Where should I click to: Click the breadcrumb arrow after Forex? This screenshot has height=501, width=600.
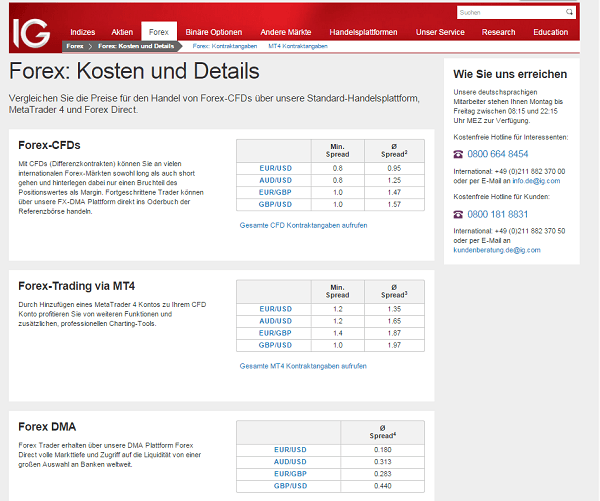[x=90, y=46]
